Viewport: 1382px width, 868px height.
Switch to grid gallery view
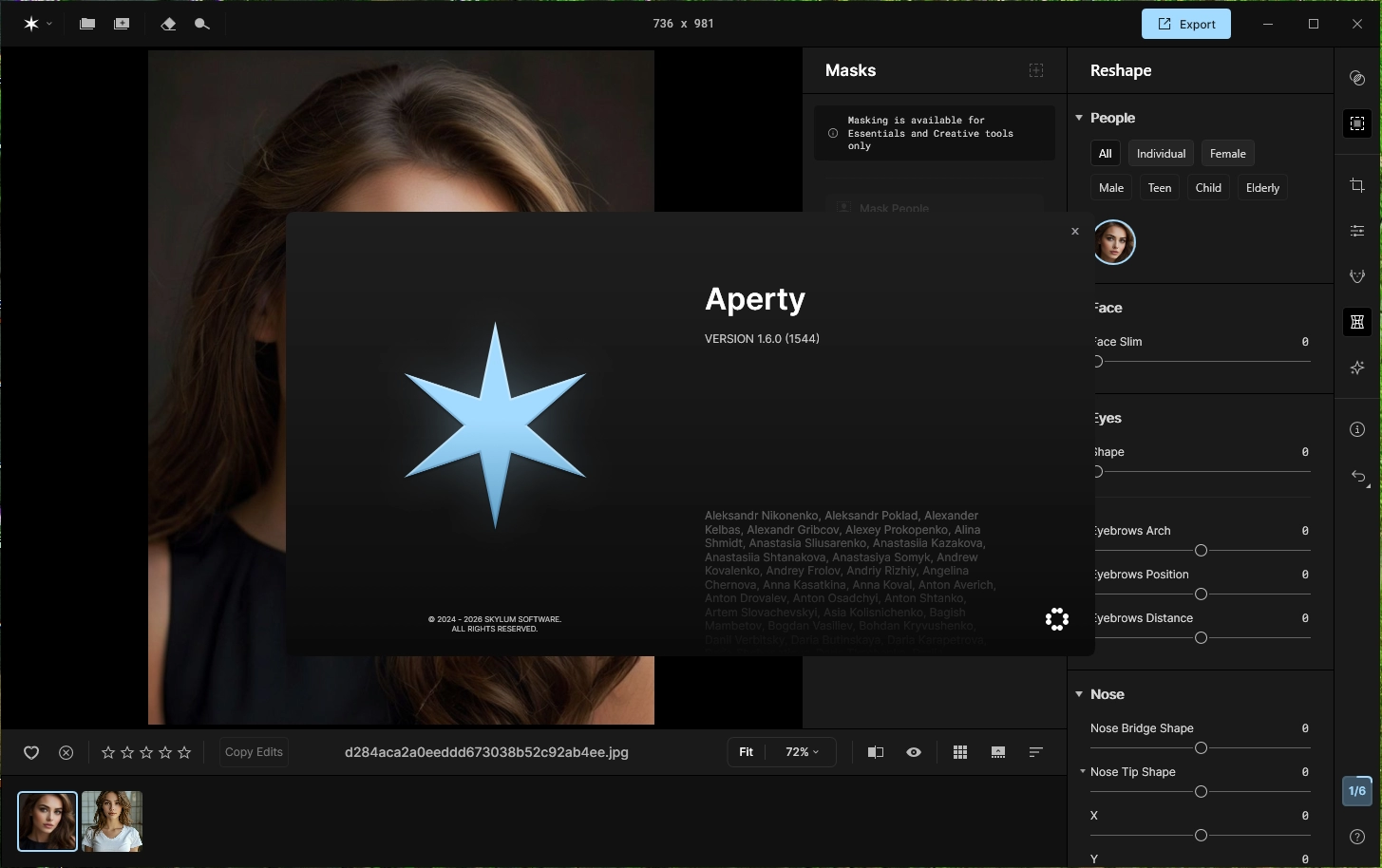pyautogui.click(x=960, y=752)
